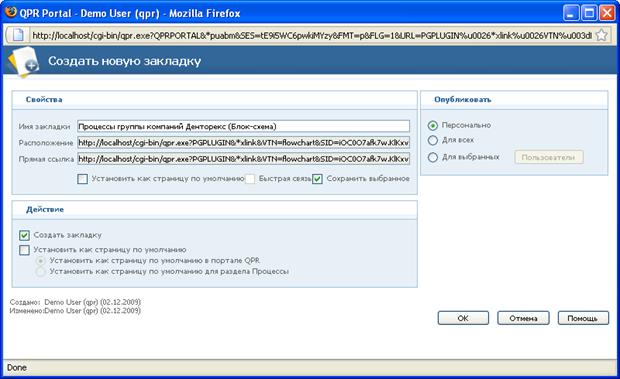Image resolution: width=620 pixels, height=379 pixels.
Task: Check Установить как страницу по умолчанию in Свойства
Action: click(82, 179)
